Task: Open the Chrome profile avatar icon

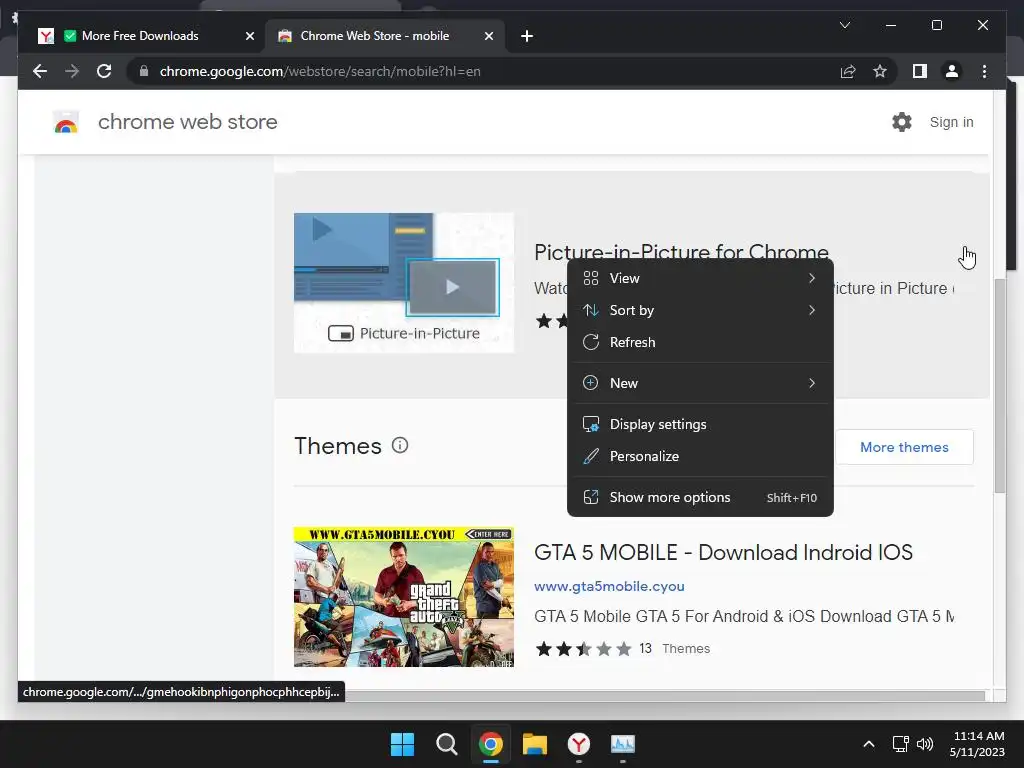Action: pyautogui.click(x=952, y=71)
